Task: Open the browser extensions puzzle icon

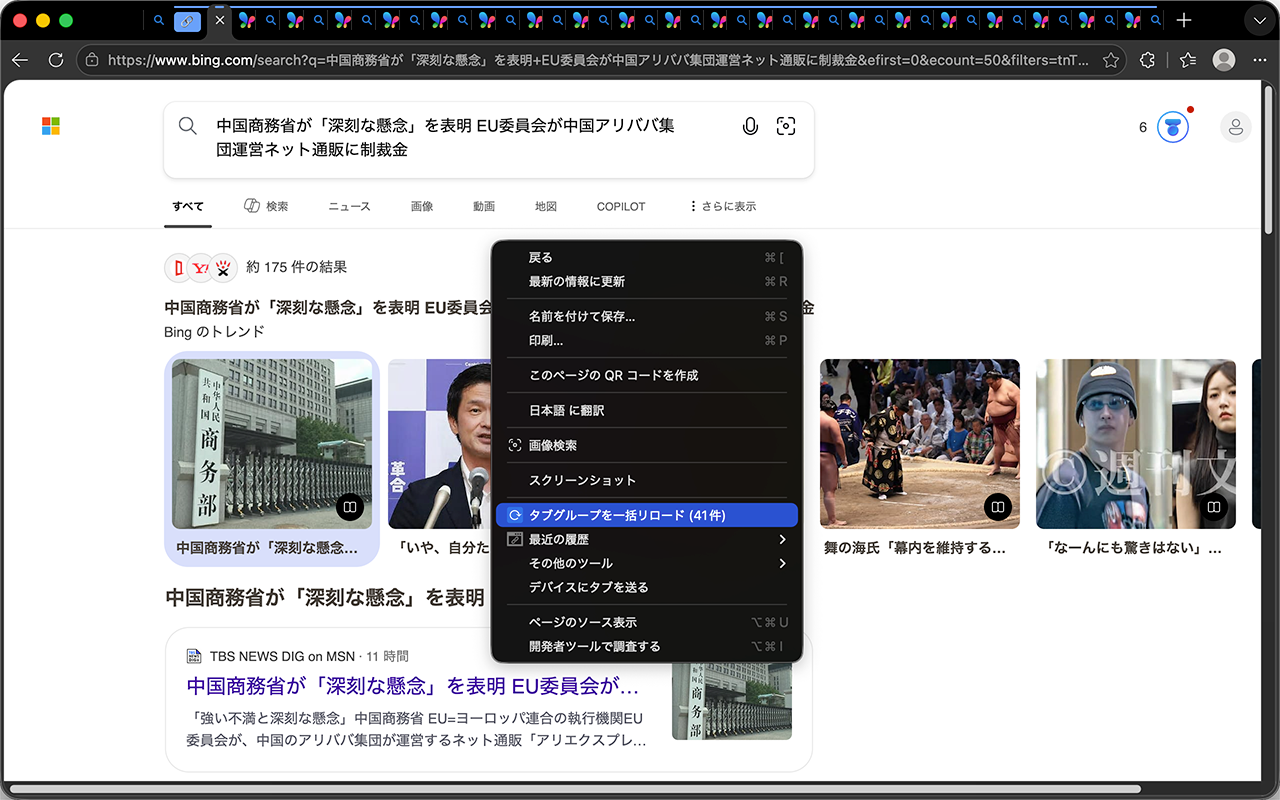Action: click(1148, 60)
